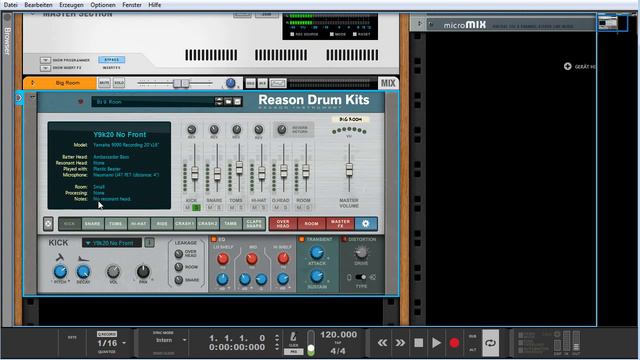The image size is (640, 360).
Task: Click the save patch disk icon
Action: point(238,102)
